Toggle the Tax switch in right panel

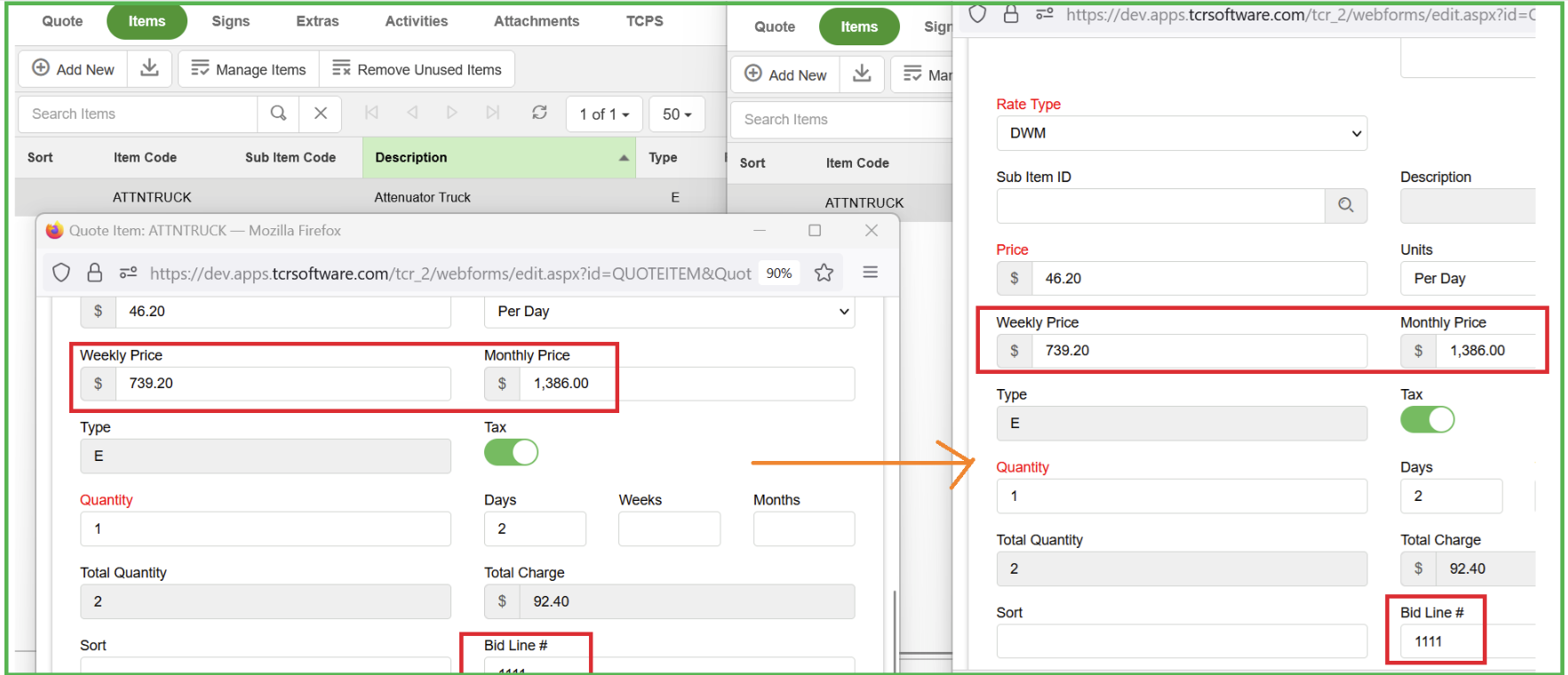tap(1427, 420)
